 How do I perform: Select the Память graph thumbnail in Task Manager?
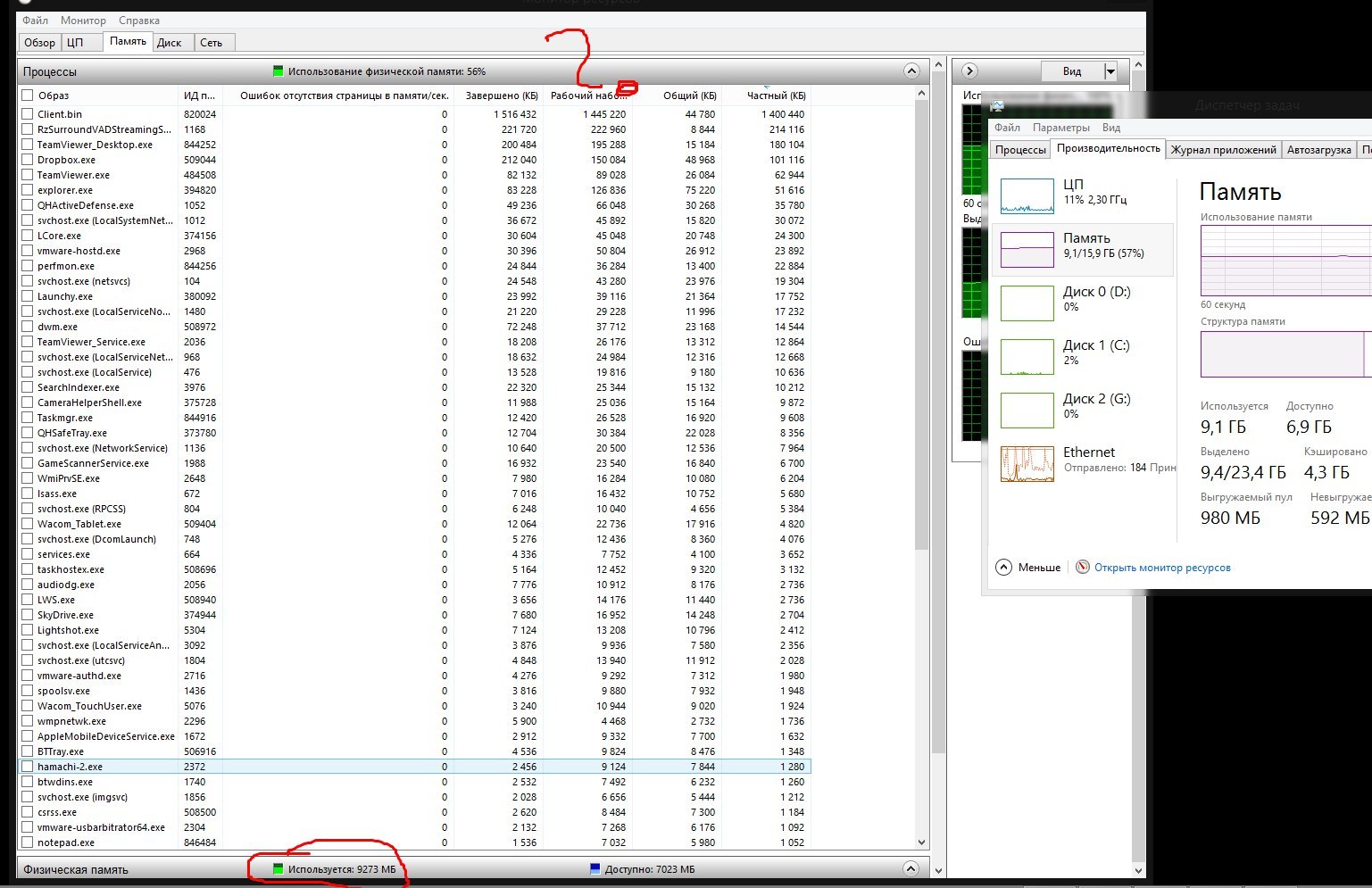[x=1027, y=249]
